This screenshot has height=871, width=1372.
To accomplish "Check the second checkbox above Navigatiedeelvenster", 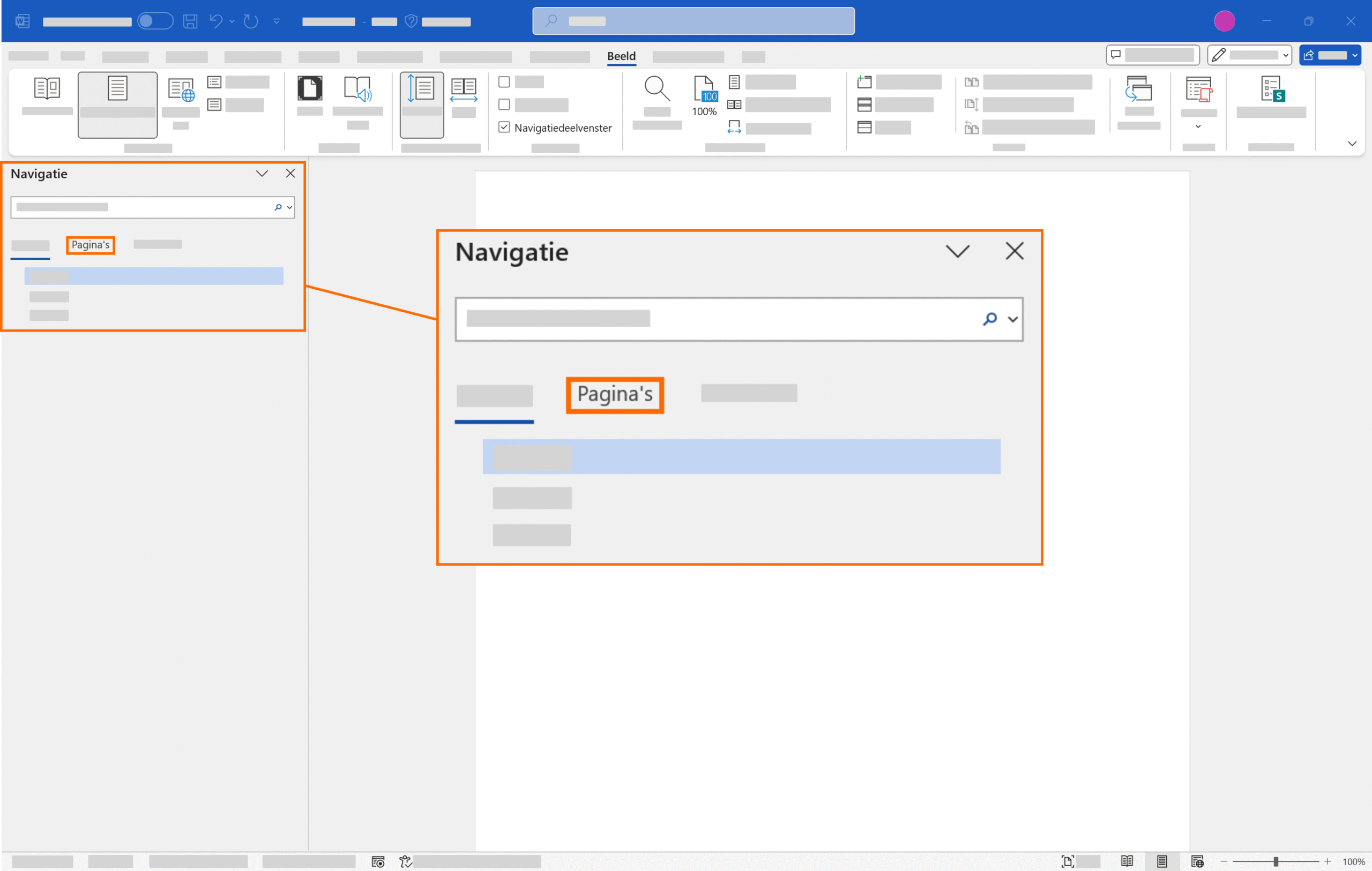I will 504,105.
